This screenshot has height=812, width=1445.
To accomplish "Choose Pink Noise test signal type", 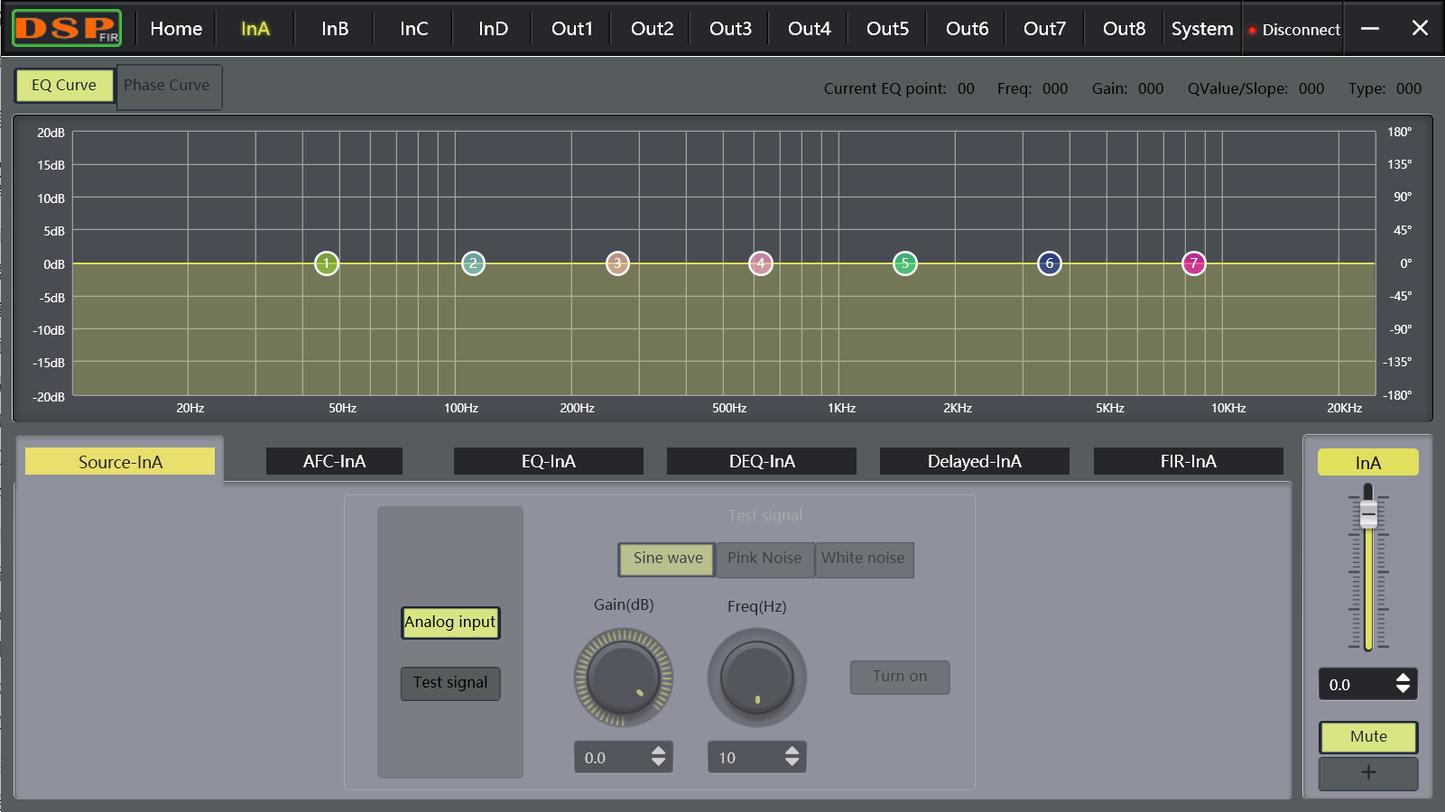I will 764,559.
